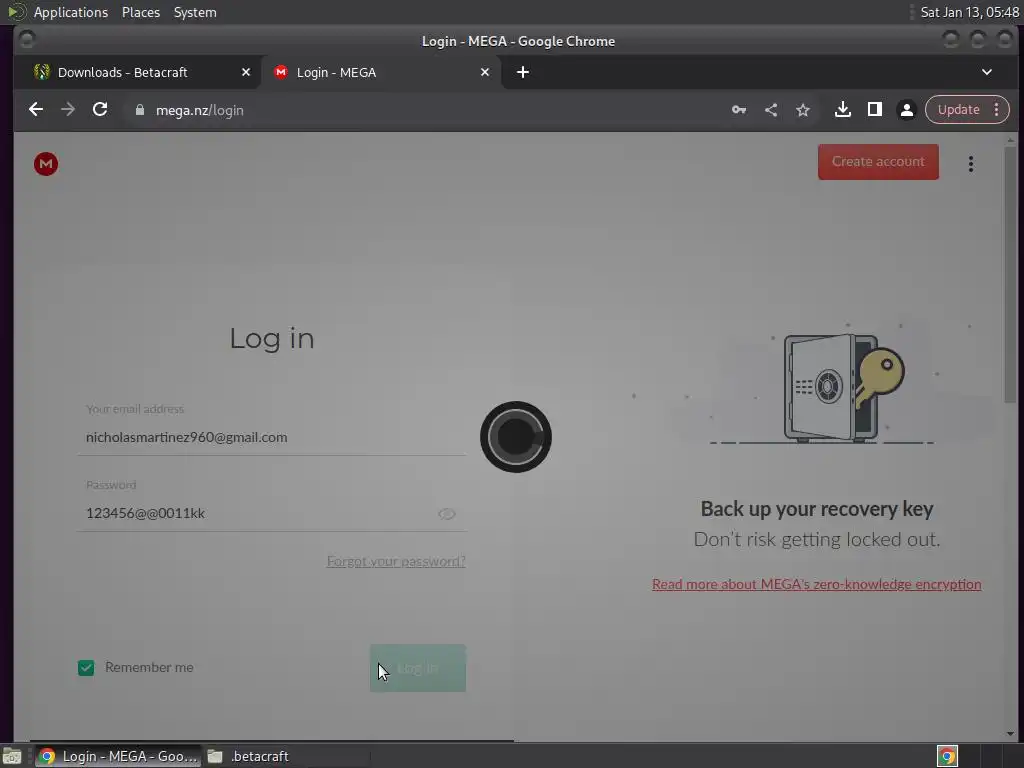Click the MEGA logo icon
This screenshot has width=1024, height=768.
pyautogui.click(x=46, y=164)
